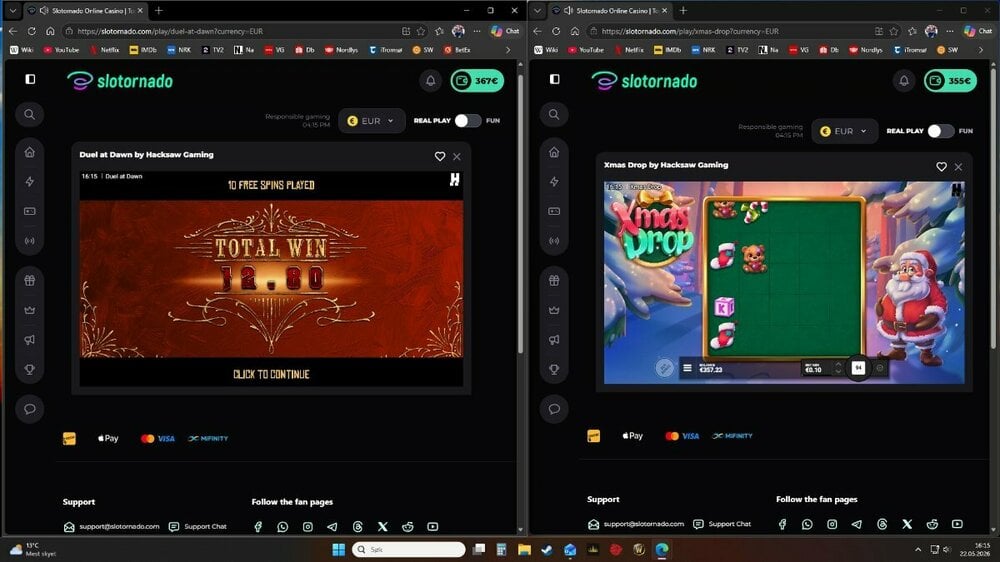Open trophy icon in right sidebar

[x=554, y=369]
